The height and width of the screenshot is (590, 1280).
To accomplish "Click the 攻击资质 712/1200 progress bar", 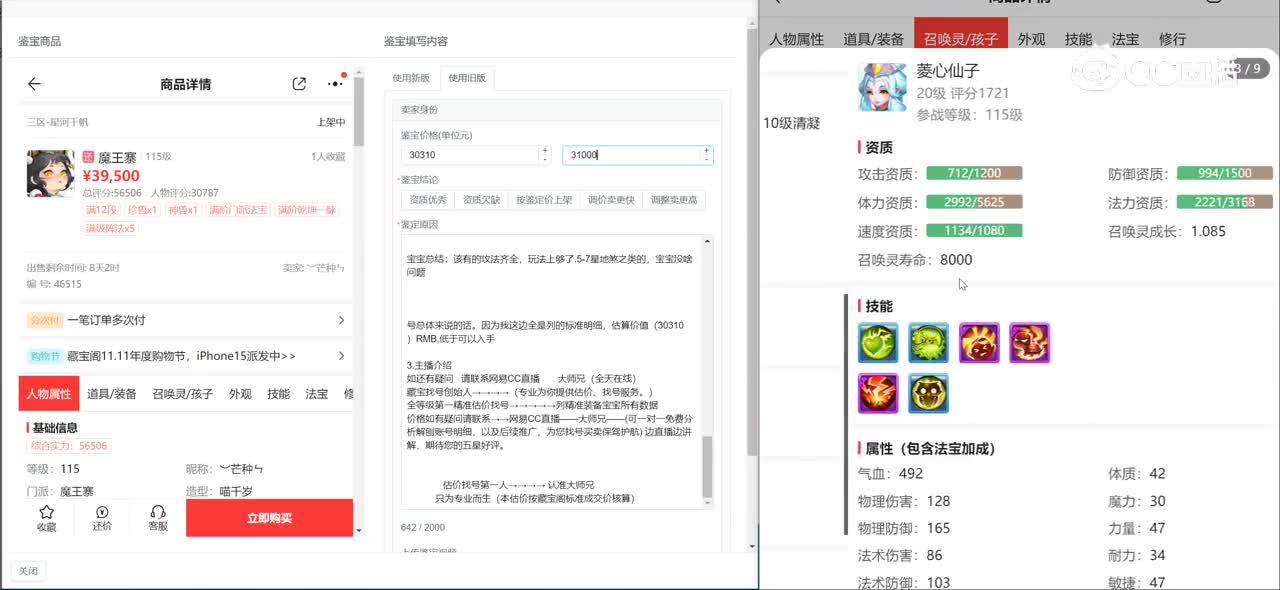I will 974,173.
